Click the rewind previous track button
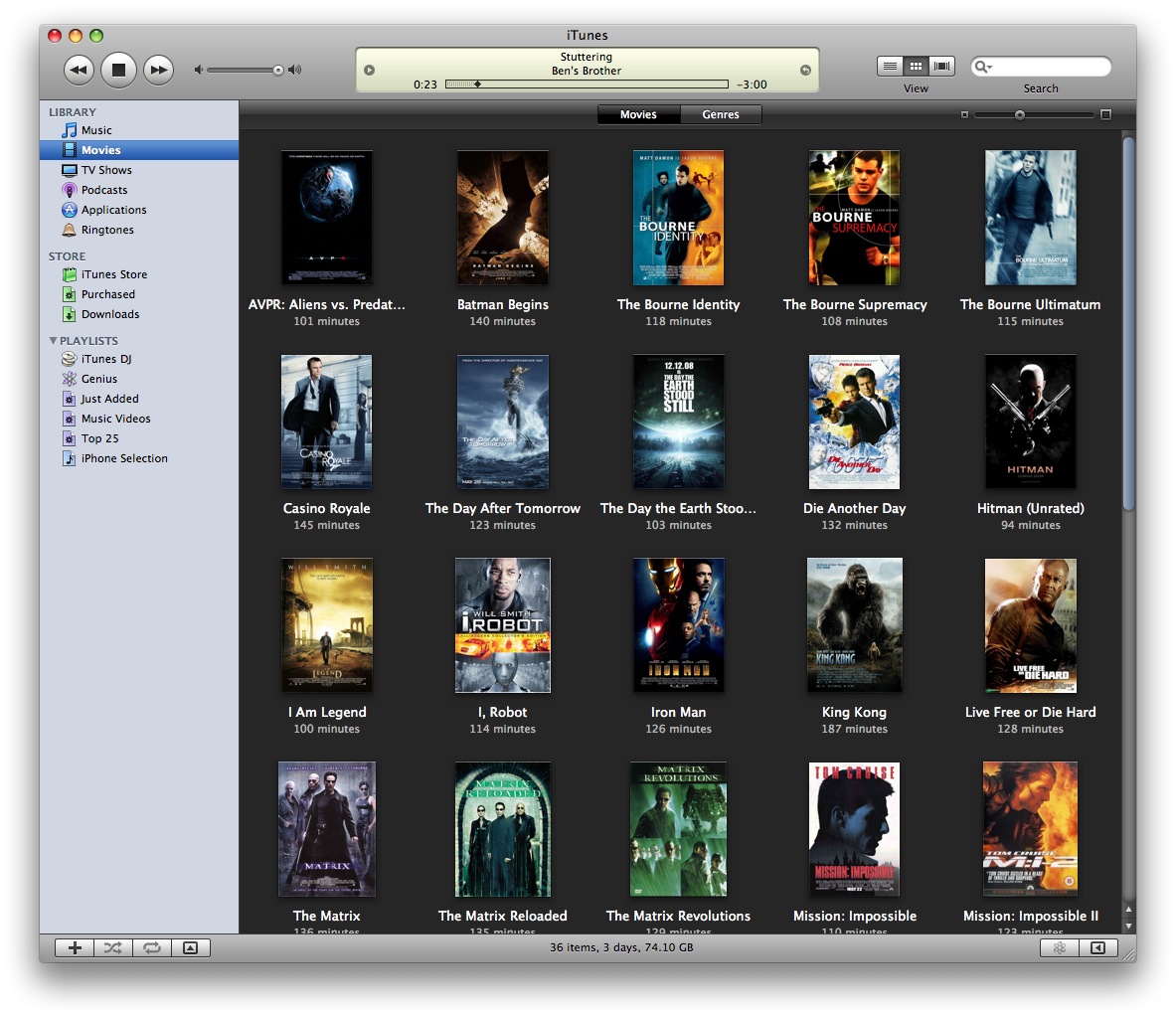Screen dimensions: 1176x1017 tap(79, 70)
